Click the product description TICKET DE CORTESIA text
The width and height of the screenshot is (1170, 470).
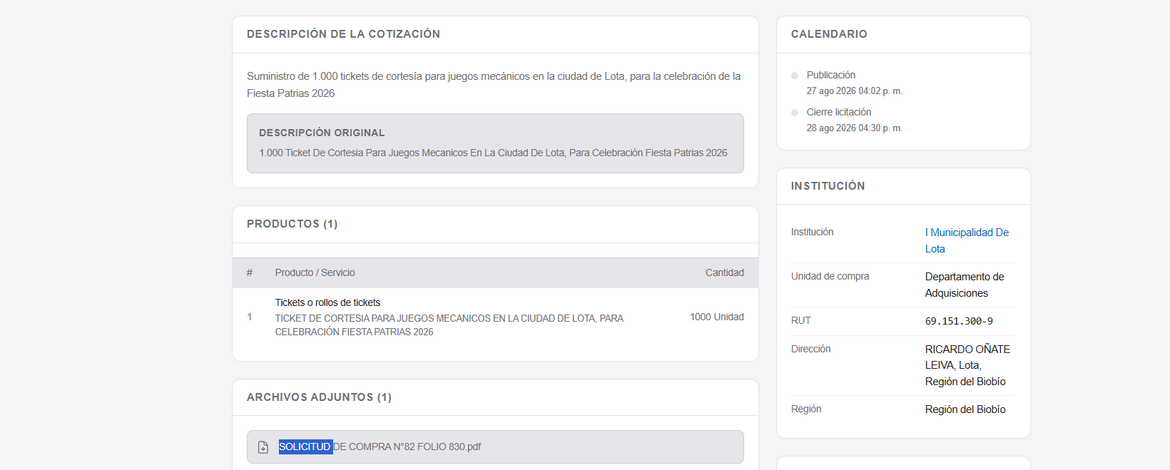pos(449,325)
